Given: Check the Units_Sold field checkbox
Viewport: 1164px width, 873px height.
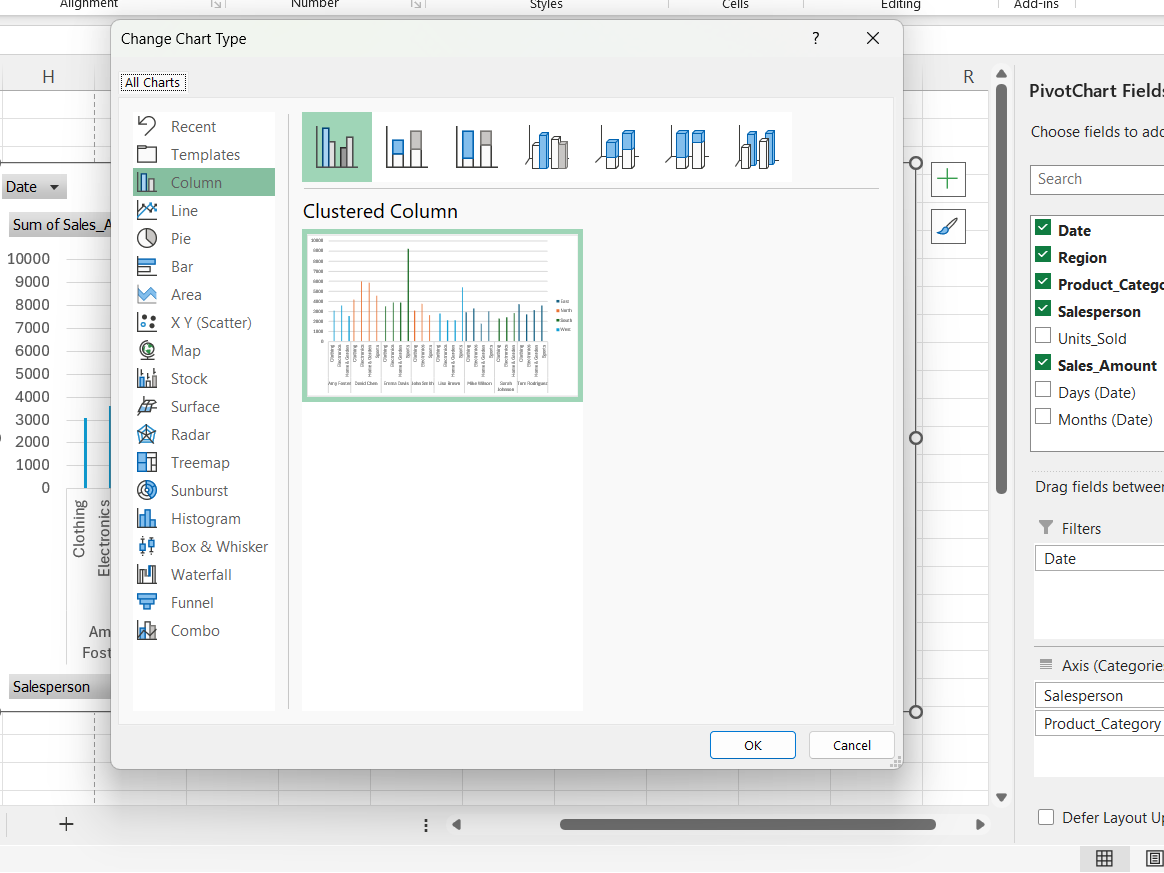Looking at the screenshot, I should point(1043,336).
